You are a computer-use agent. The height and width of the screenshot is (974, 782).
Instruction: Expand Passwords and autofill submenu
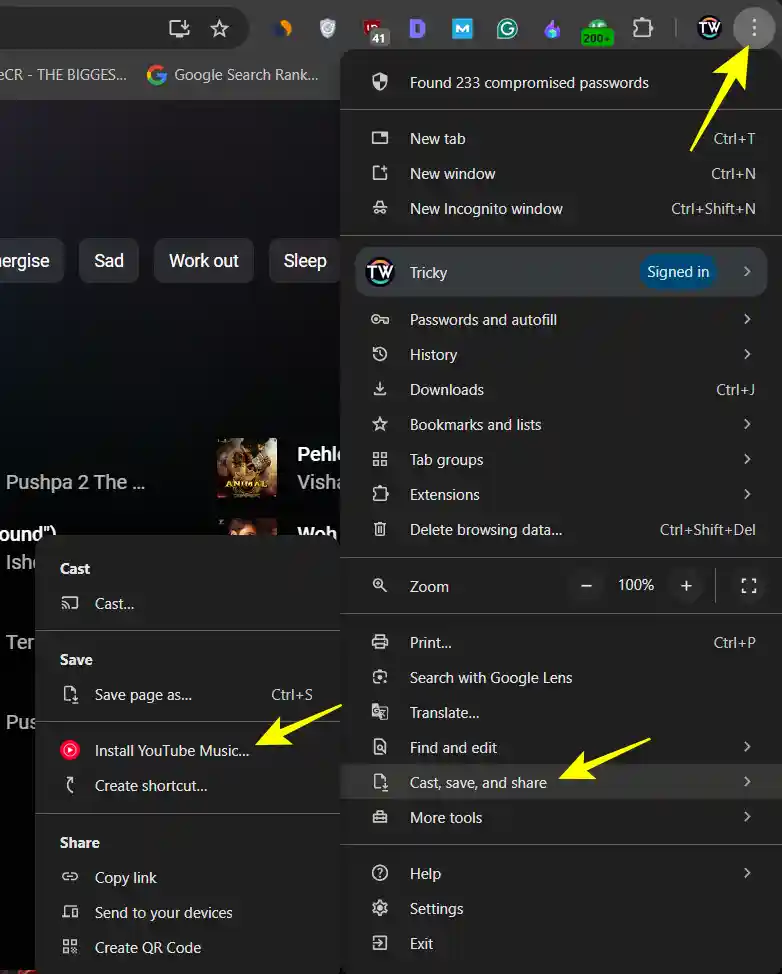click(x=561, y=319)
